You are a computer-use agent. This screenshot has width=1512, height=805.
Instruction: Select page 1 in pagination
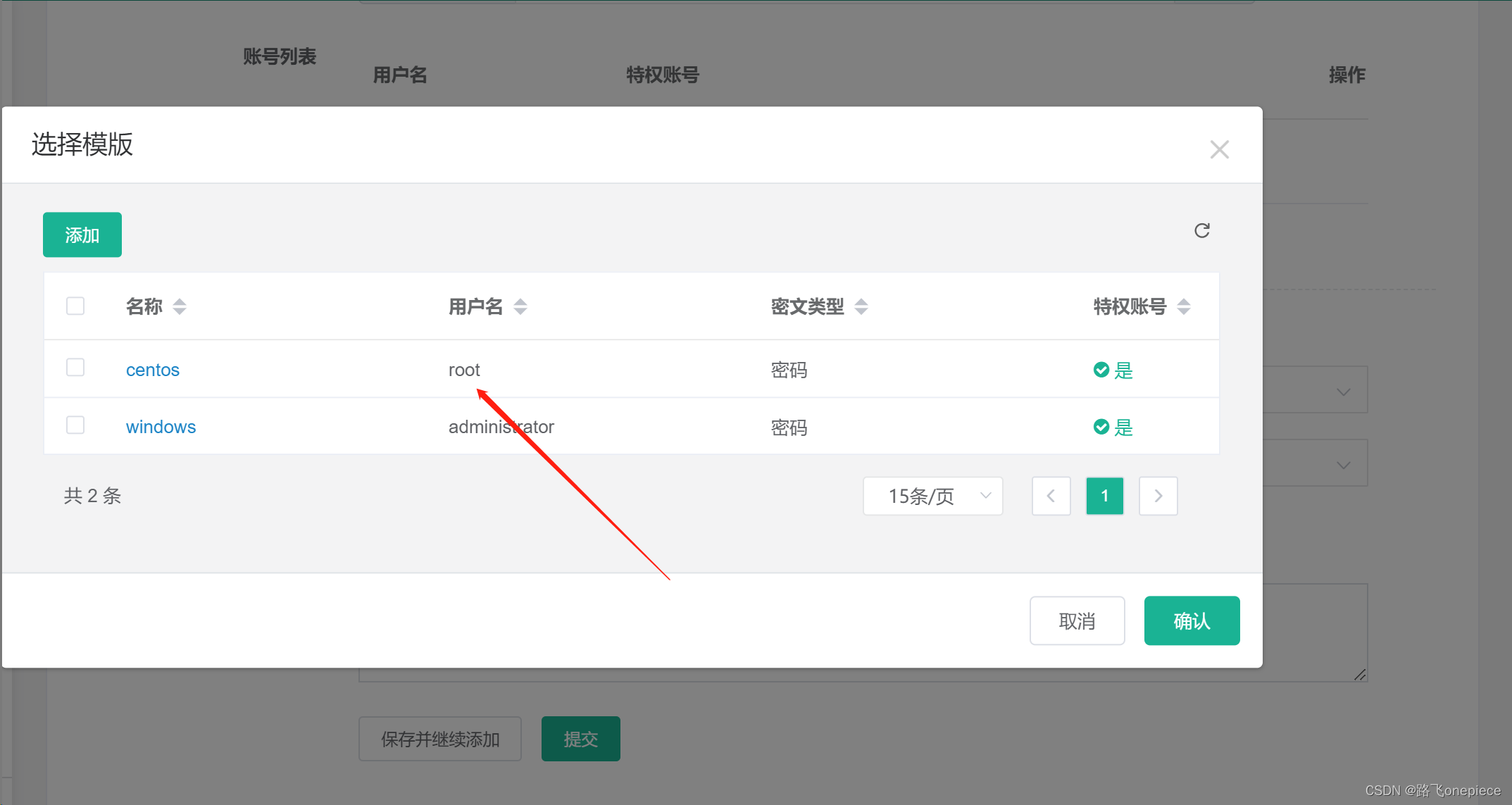pyautogui.click(x=1104, y=496)
